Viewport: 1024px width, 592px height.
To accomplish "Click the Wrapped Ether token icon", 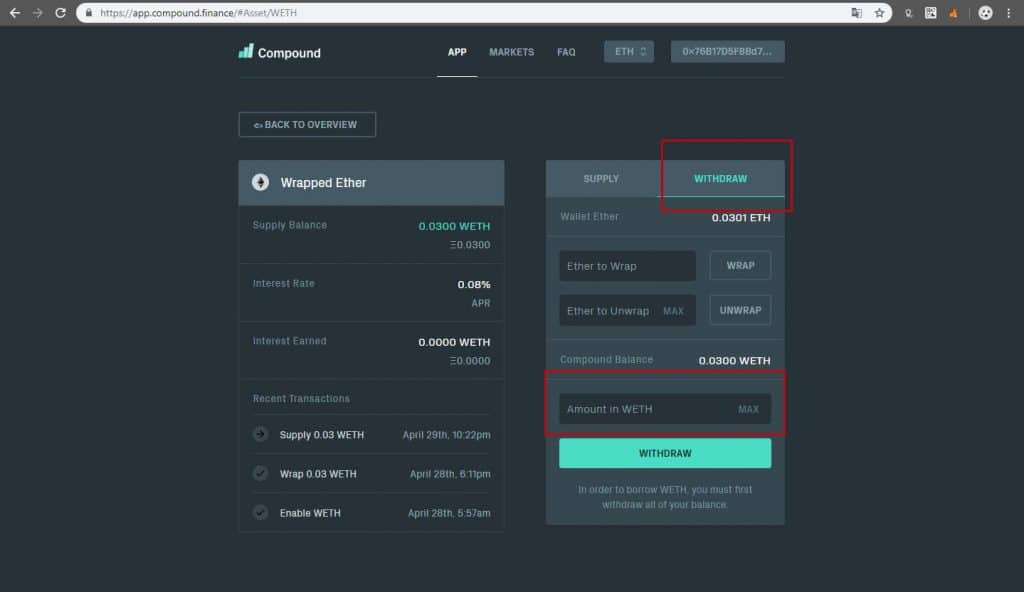I will point(261,182).
